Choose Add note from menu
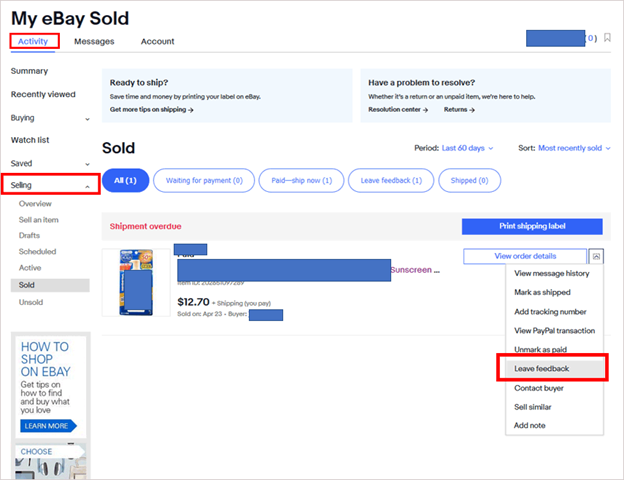 pyautogui.click(x=529, y=425)
